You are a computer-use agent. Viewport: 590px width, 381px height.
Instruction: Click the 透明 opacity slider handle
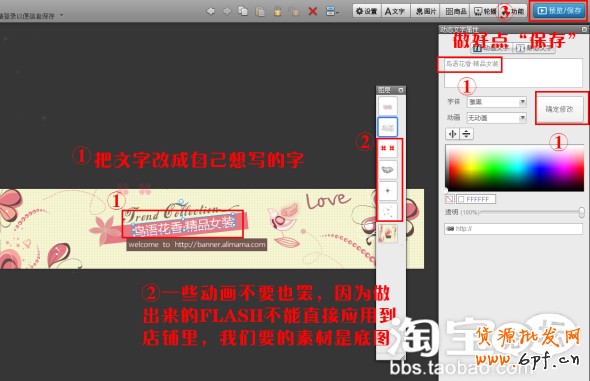tap(582, 212)
